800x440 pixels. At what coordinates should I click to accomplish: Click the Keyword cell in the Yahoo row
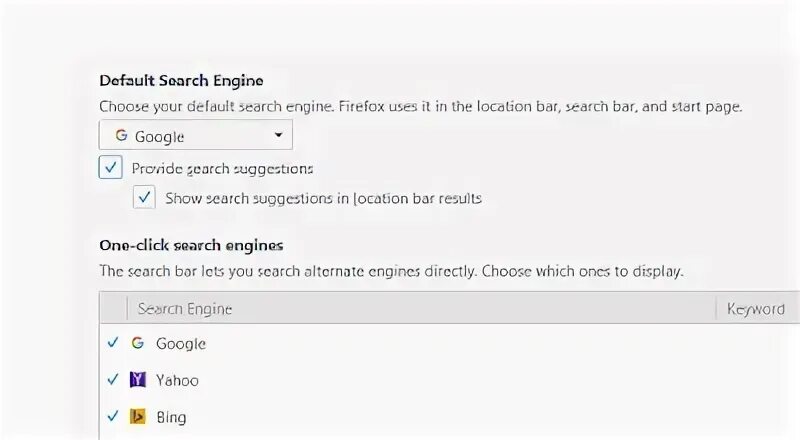point(756,380)
